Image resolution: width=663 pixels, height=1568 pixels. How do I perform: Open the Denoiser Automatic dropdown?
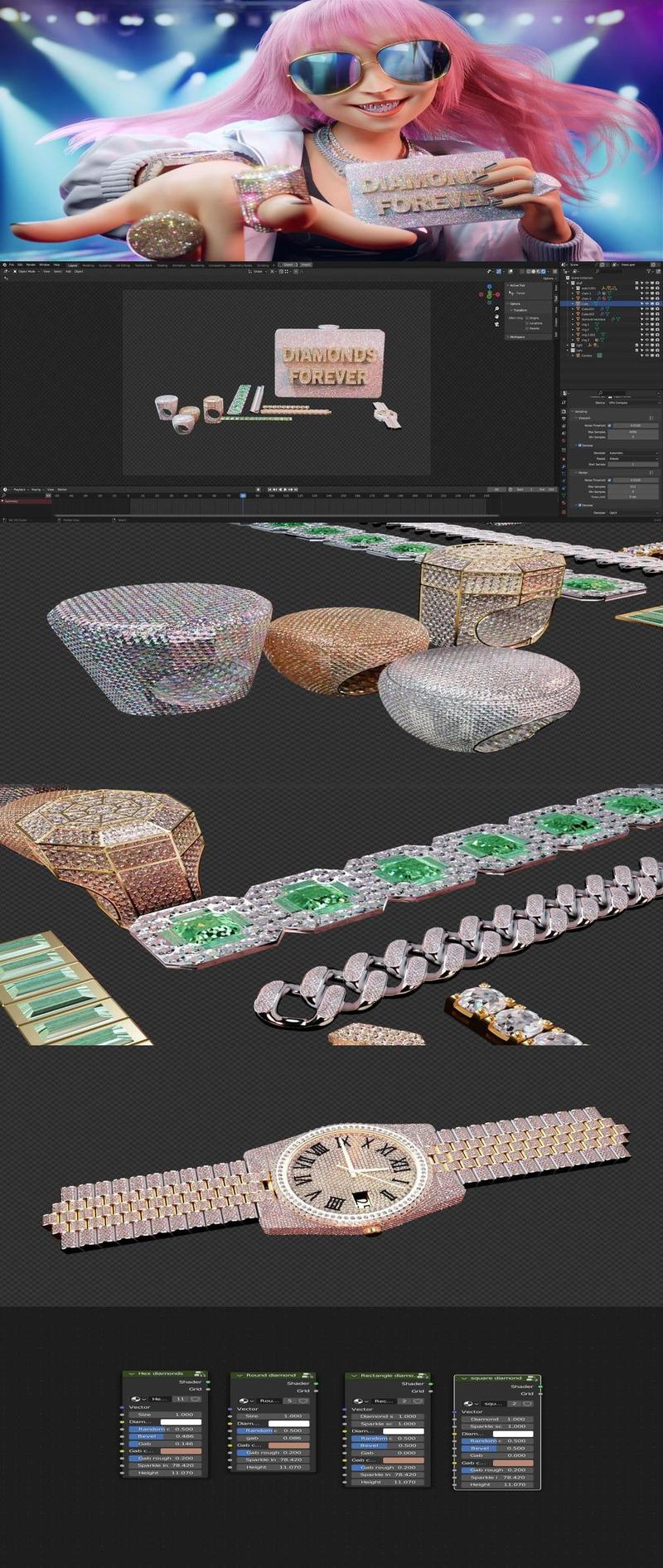633,453
